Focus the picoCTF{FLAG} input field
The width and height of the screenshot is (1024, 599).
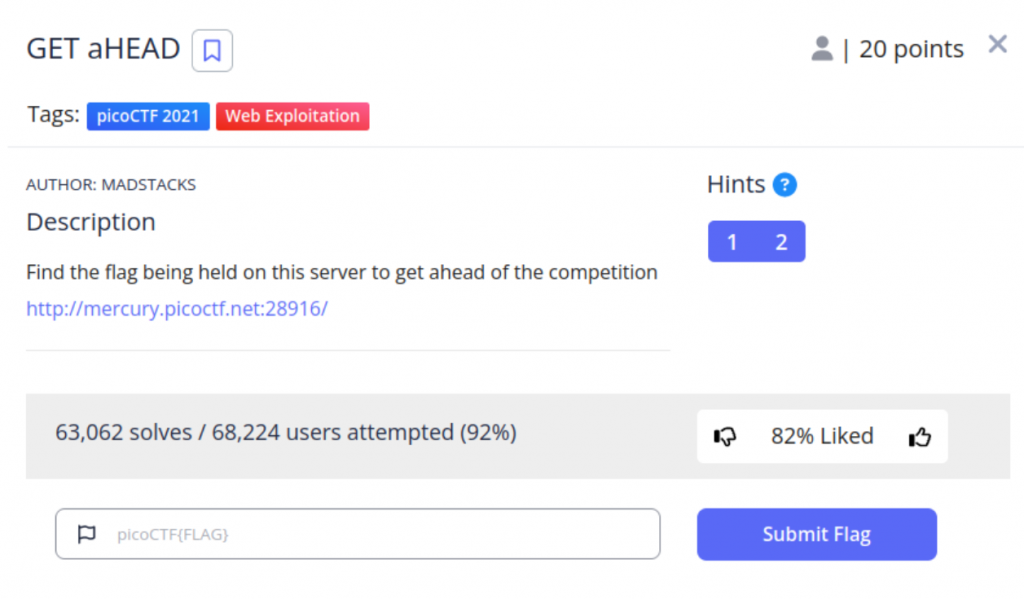click(x=358, y=534)
